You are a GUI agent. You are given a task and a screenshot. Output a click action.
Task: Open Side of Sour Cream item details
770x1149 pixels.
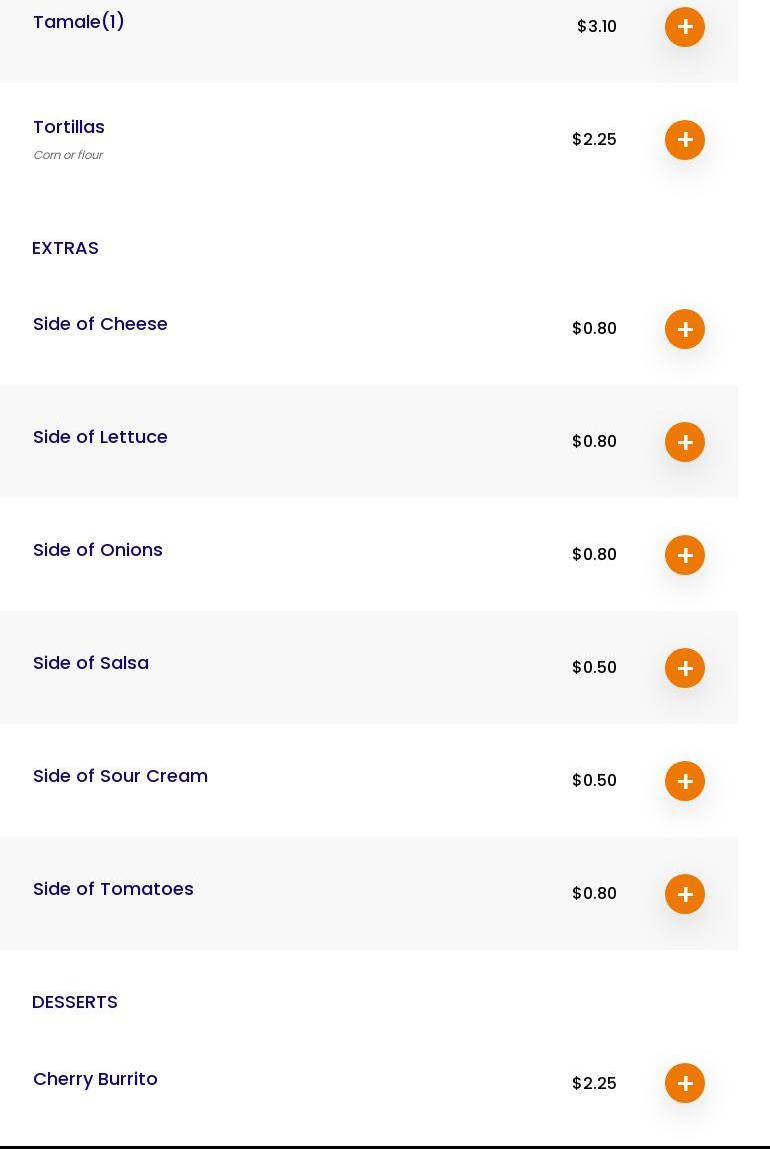pyautogui.click(x=120, y=776)
